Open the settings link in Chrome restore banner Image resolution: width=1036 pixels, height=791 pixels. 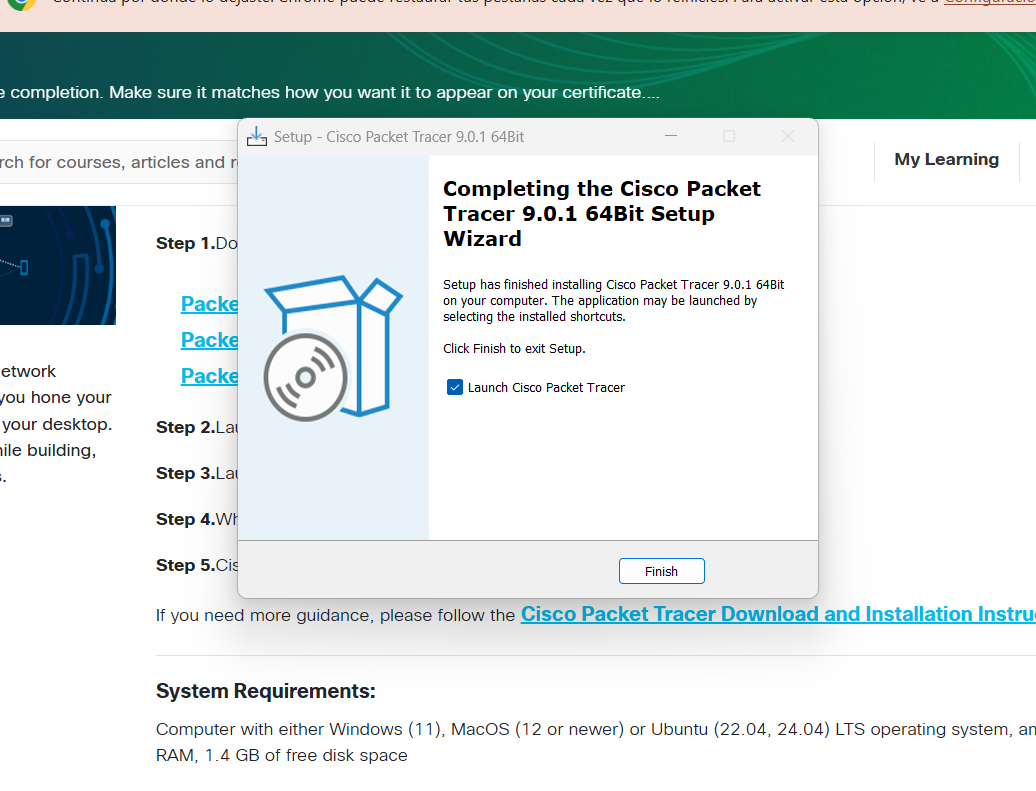point(990,3)
